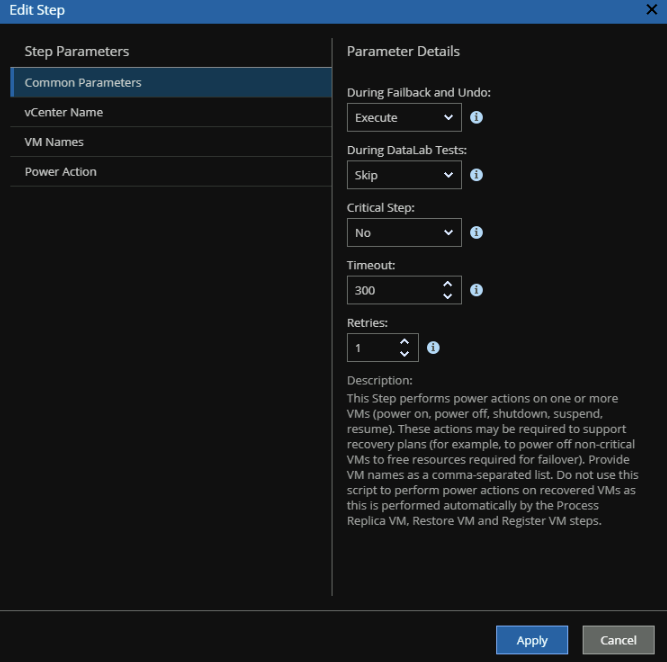Click info icon beside During DataLab Tests
This screenshot has width=667, height=662.
tap(476, 175)
